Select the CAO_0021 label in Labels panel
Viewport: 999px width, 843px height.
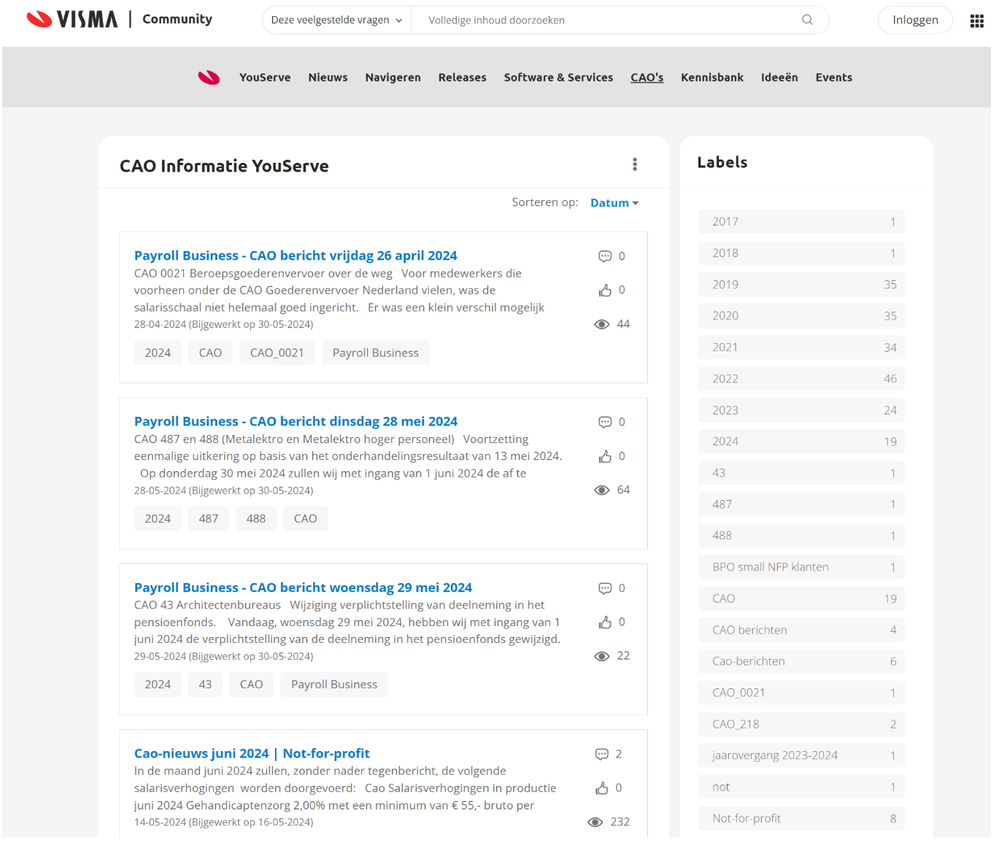[x=801, y=693]
